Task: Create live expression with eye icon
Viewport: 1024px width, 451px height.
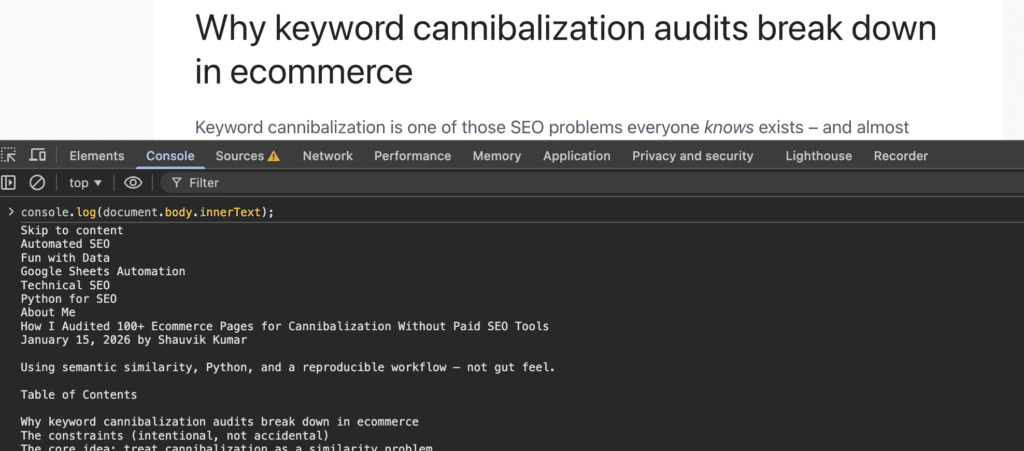Action: (x=133, y=183)
